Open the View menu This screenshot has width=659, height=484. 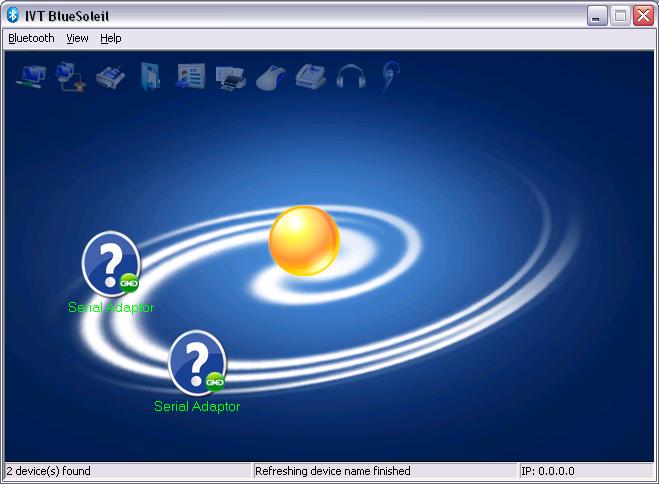point(77,38)
